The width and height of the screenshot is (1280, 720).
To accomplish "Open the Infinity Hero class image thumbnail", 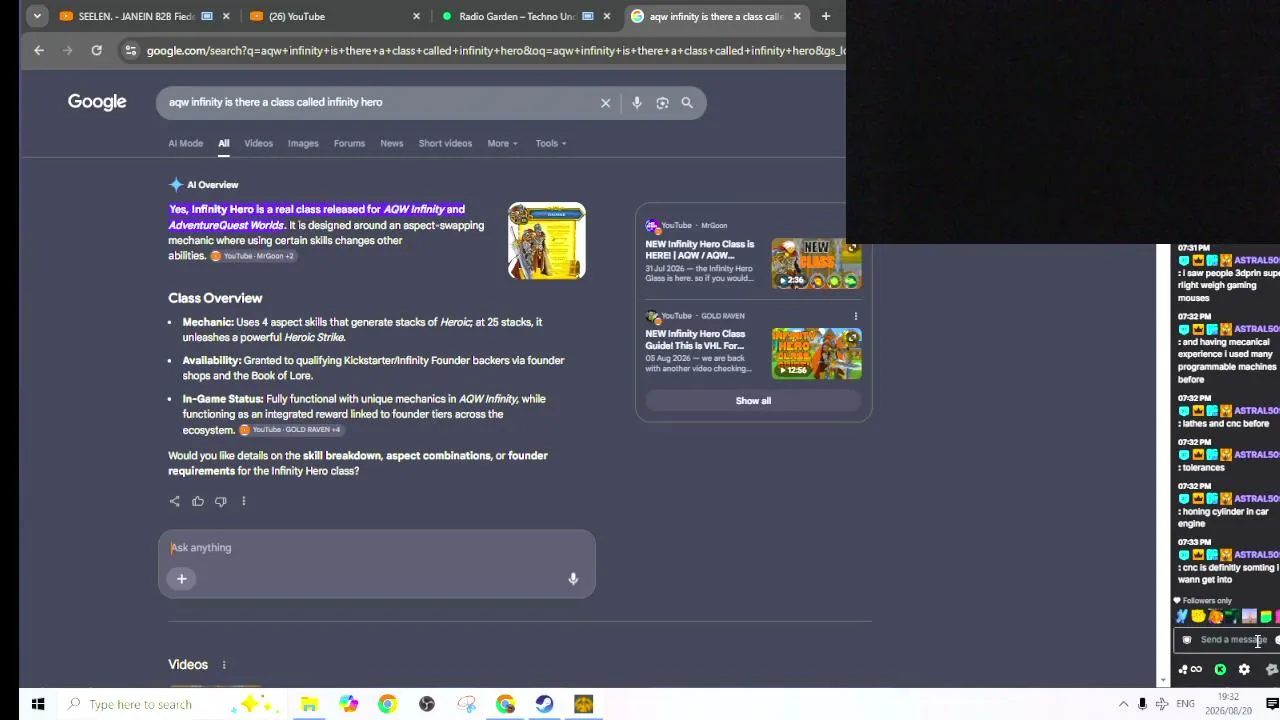I will 547,241.
